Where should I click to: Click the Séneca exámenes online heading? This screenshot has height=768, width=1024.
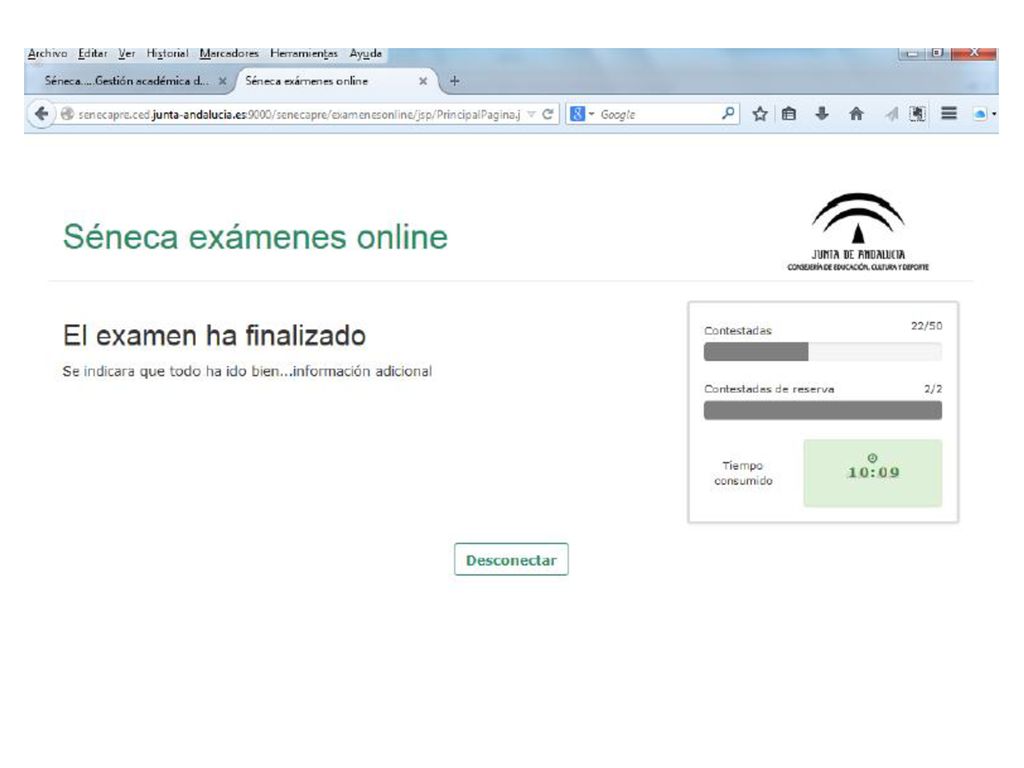click(x=255, y=236)
